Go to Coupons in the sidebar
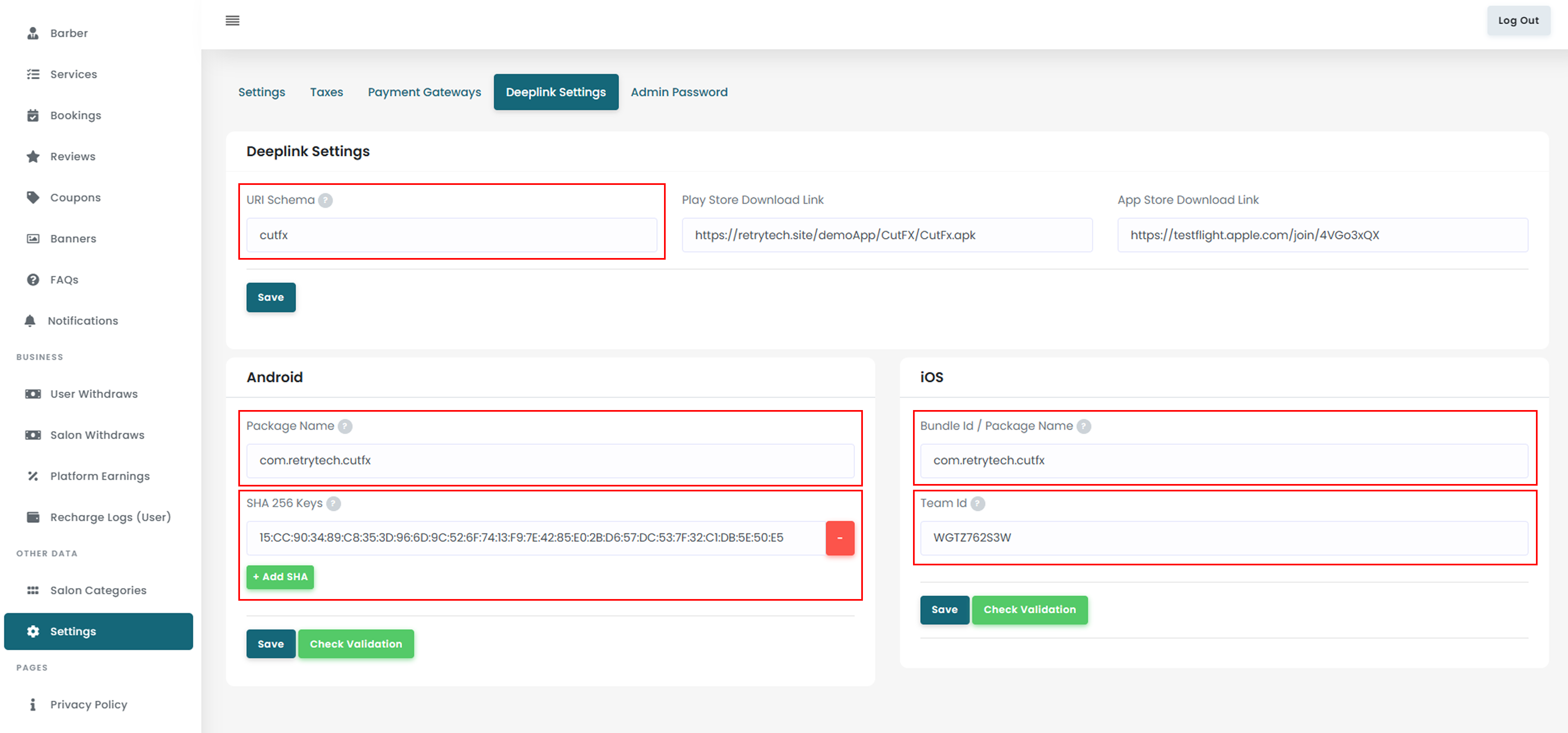The image size is (1568, 733). [76, 198]
